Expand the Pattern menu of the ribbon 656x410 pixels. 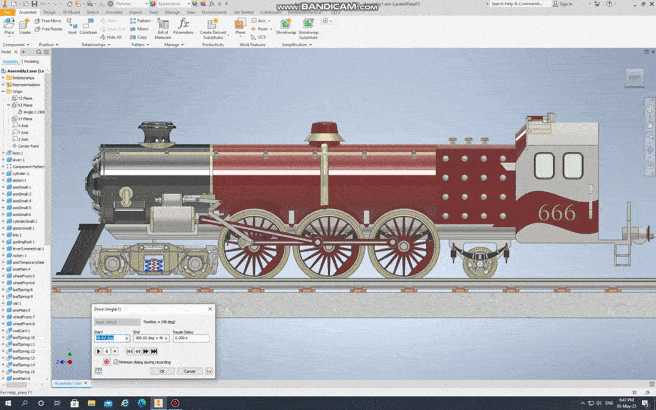click(x=140, y=44)
